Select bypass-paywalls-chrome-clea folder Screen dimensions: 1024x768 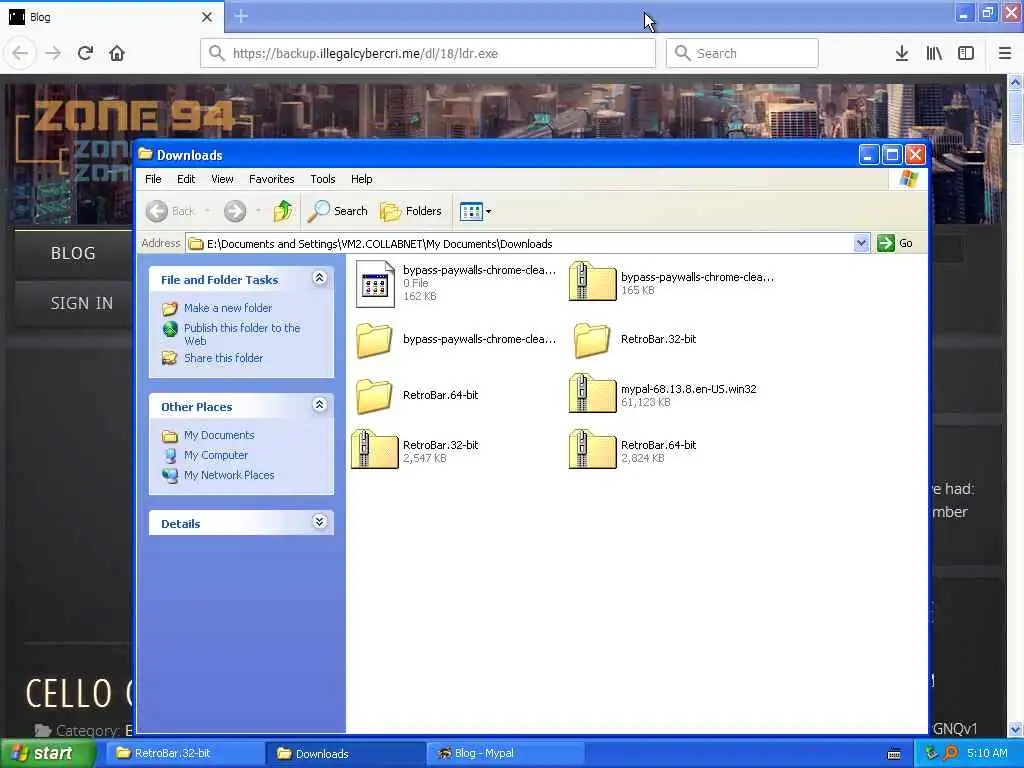point(456,340)
